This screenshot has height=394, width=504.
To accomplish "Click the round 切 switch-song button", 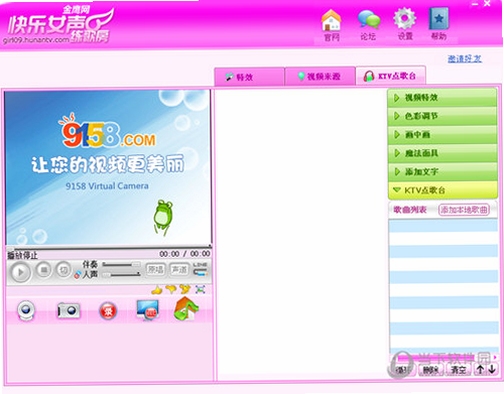I will 63,269.
